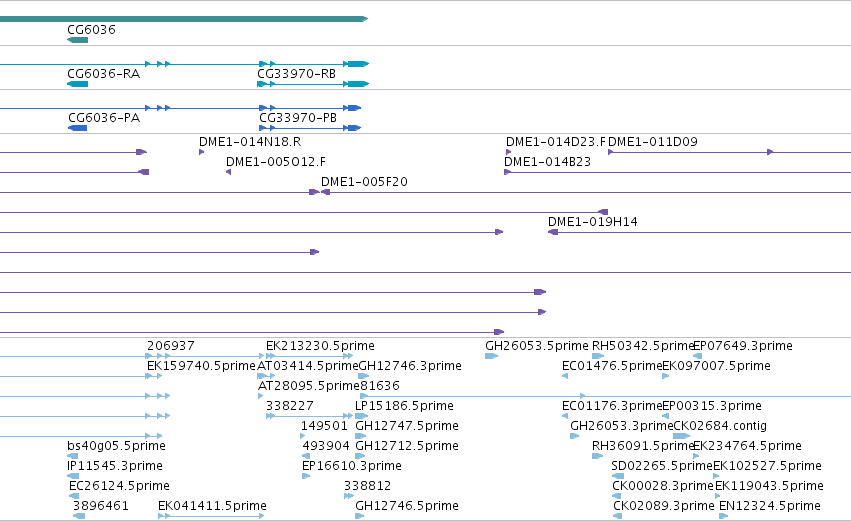Select the RH50342.5prime EST
This screenshot has height=521, width=851.
[643, 346]
